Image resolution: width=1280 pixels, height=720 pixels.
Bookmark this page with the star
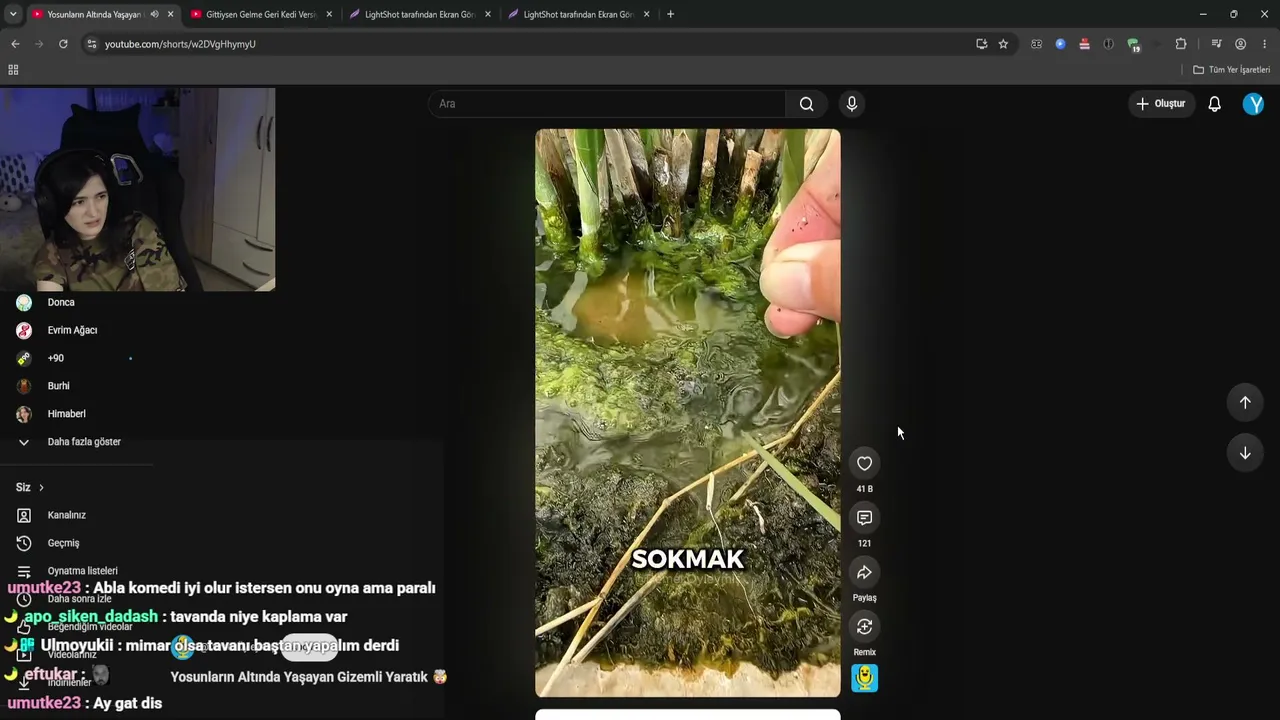pos(1003,44)
